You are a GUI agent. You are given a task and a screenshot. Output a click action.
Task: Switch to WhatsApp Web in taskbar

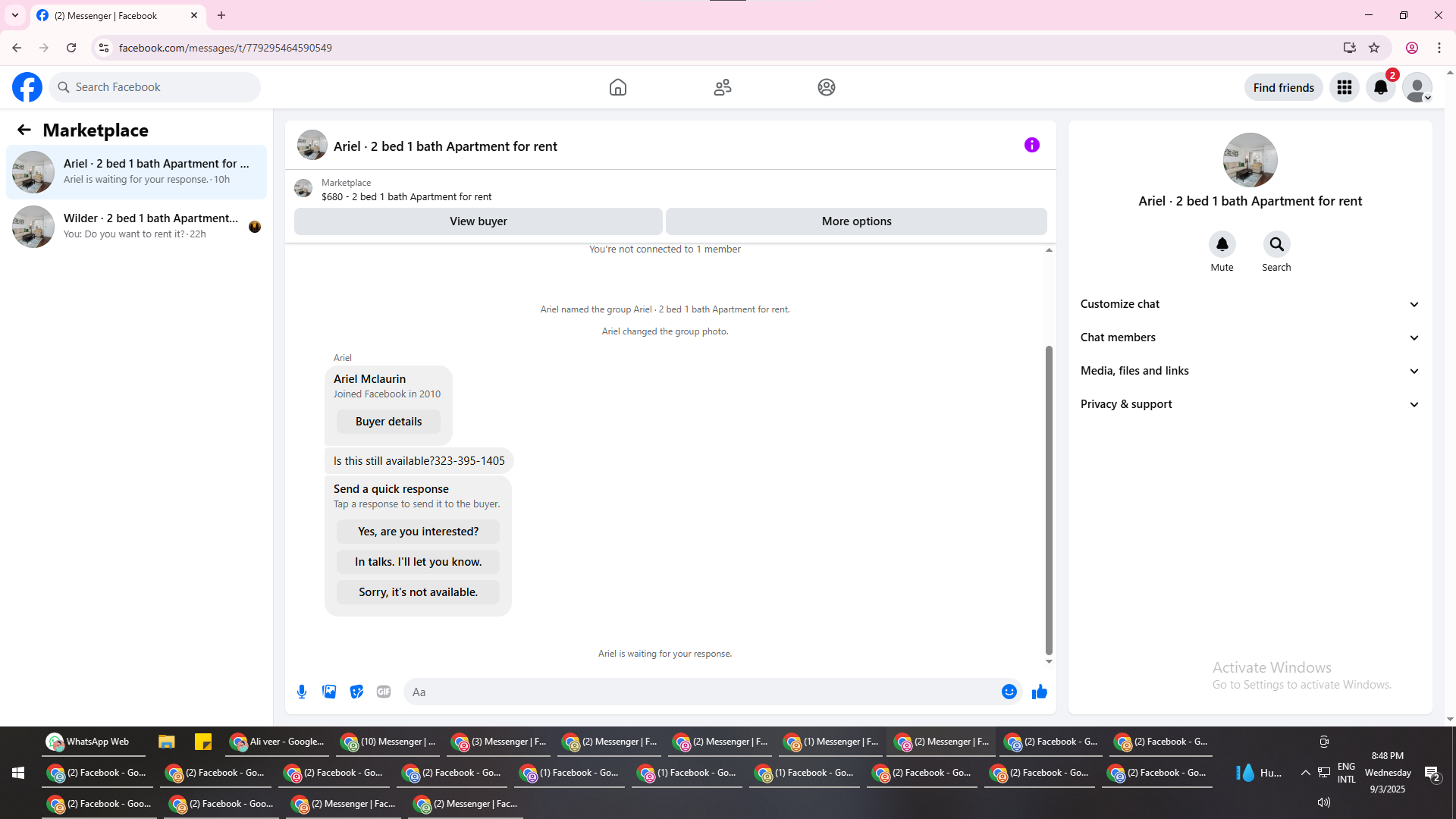pyautogui.click(x=93, y=742)
